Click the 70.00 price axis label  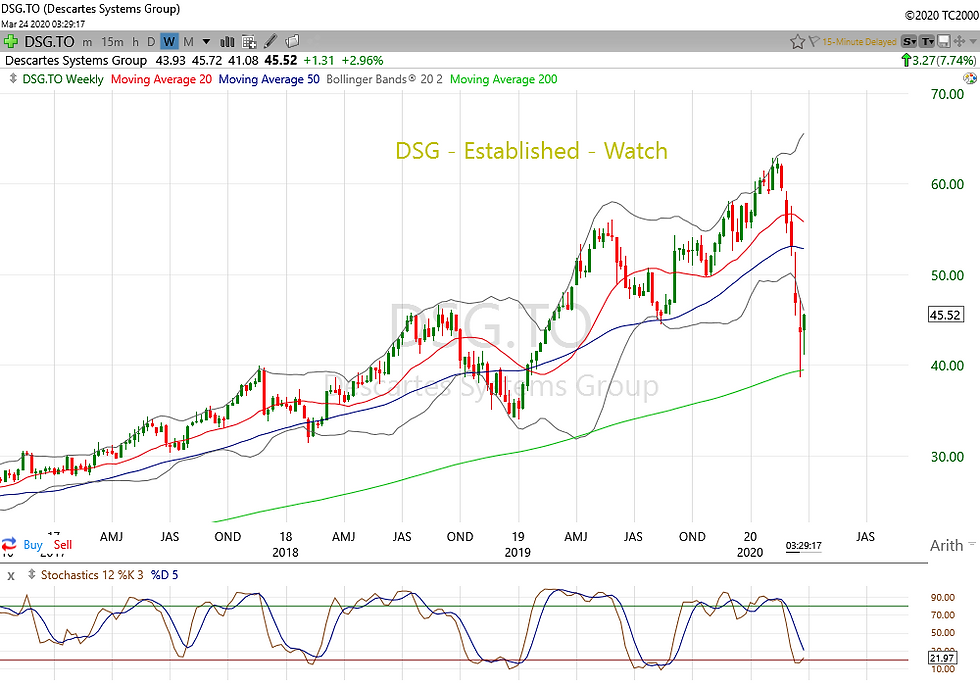coord(948,94)
